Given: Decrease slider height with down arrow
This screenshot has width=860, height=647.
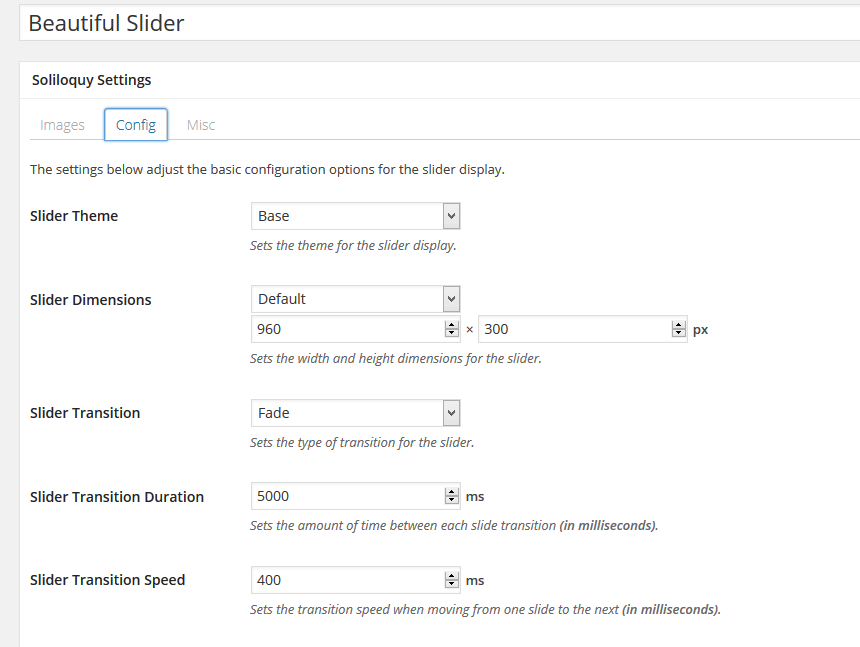Looking at the screenshot, I should pos(678,333).
